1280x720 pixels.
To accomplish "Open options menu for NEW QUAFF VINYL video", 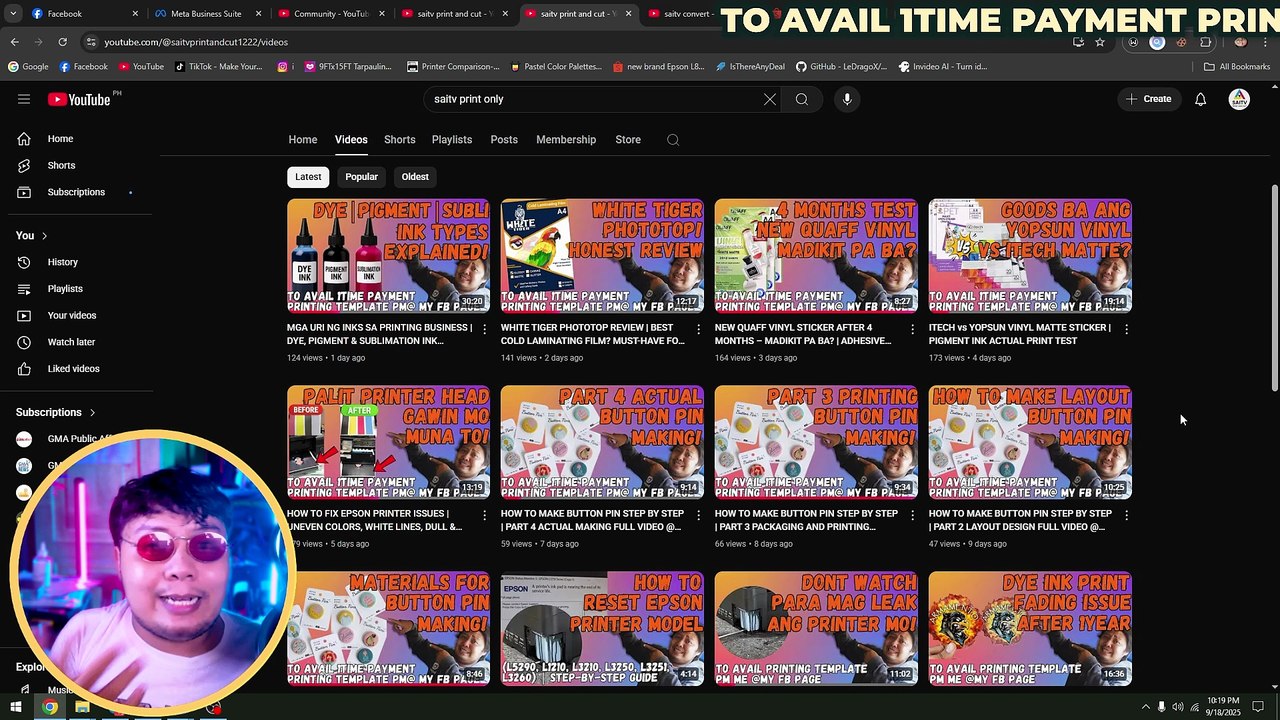I will click(x=912, y=328).
